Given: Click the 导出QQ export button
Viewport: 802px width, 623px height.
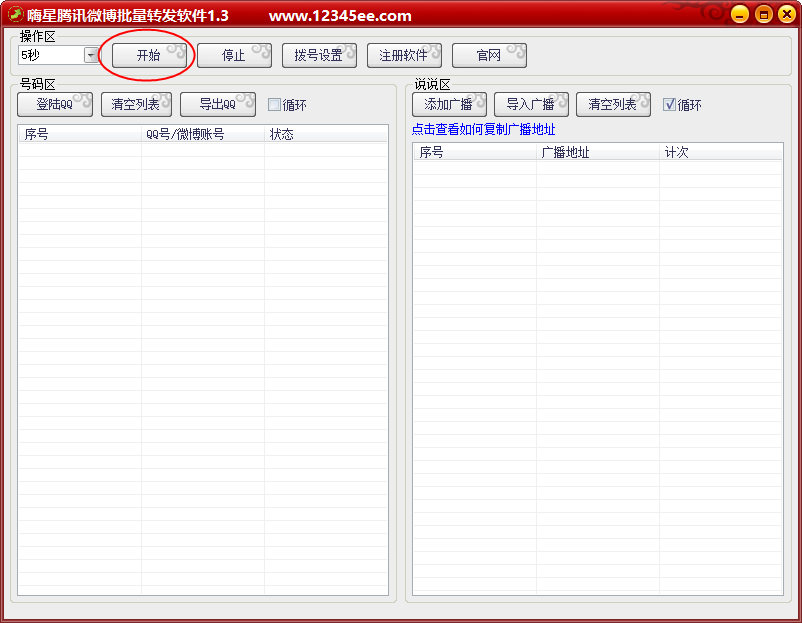Looking at the screenshot, I should 217,104.
